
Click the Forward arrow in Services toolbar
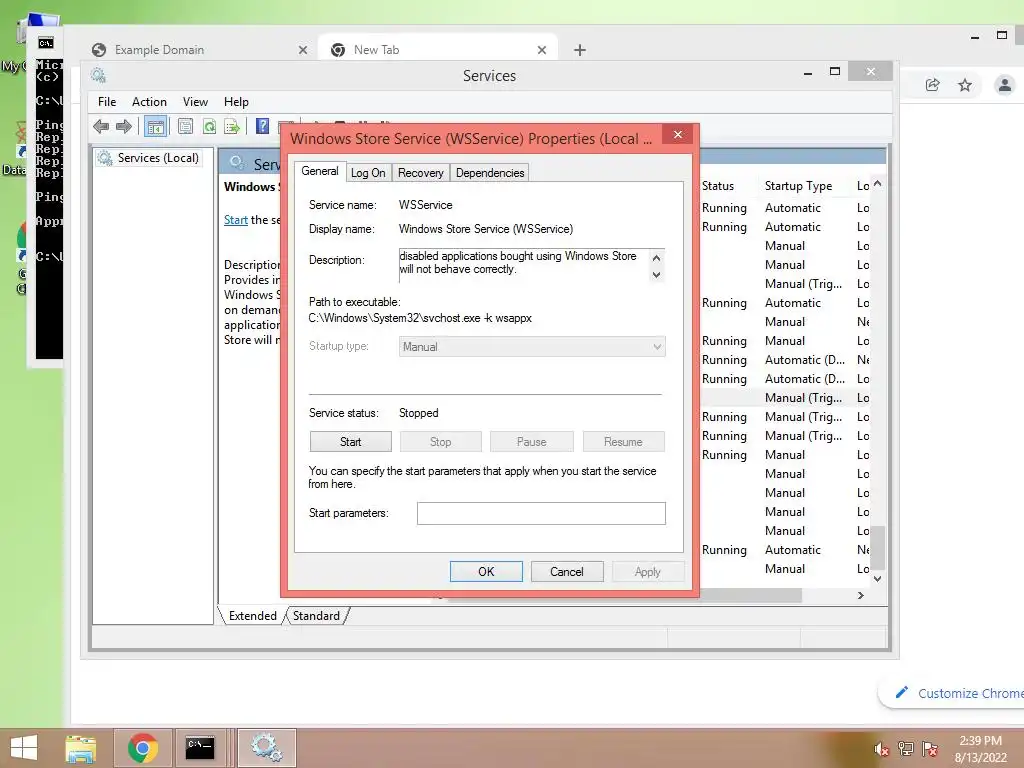coord(123,126)
